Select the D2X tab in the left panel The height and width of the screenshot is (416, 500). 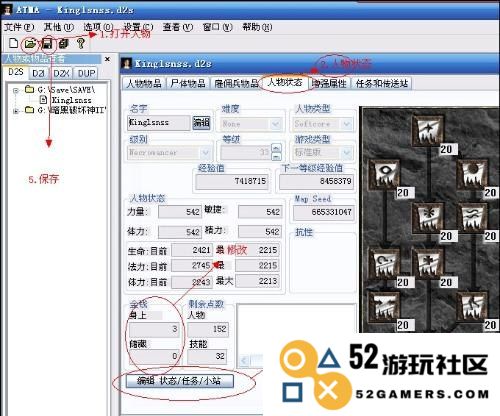(x=61, y=73)
